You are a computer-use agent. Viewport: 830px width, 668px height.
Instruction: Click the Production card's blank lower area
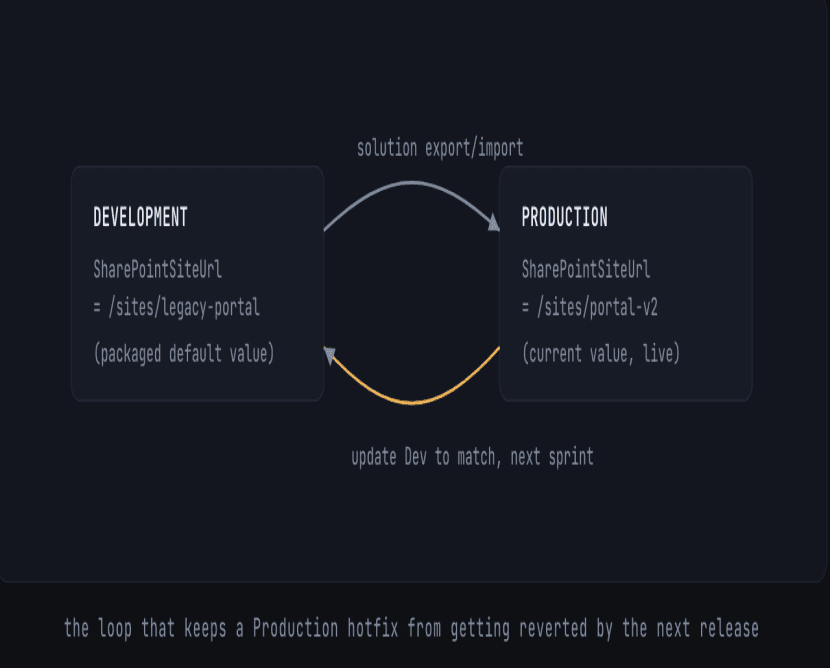626,384
